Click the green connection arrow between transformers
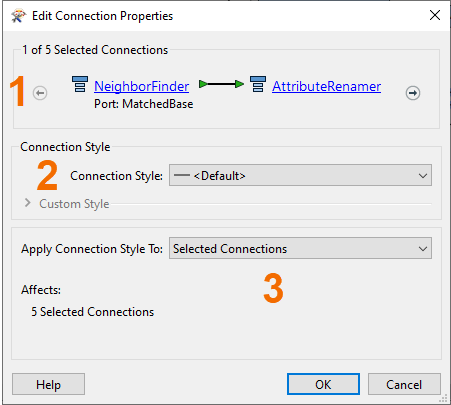451x405 pixels. [x=221, y=84]
